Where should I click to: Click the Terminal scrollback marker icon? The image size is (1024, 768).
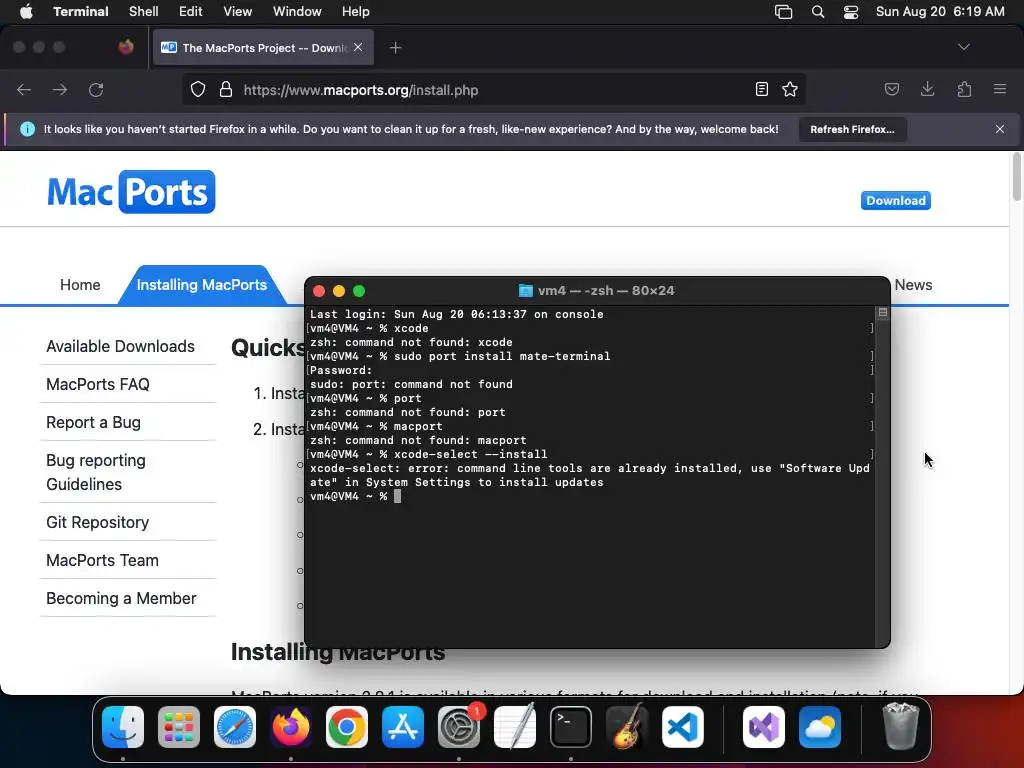(x=883, y=313)
